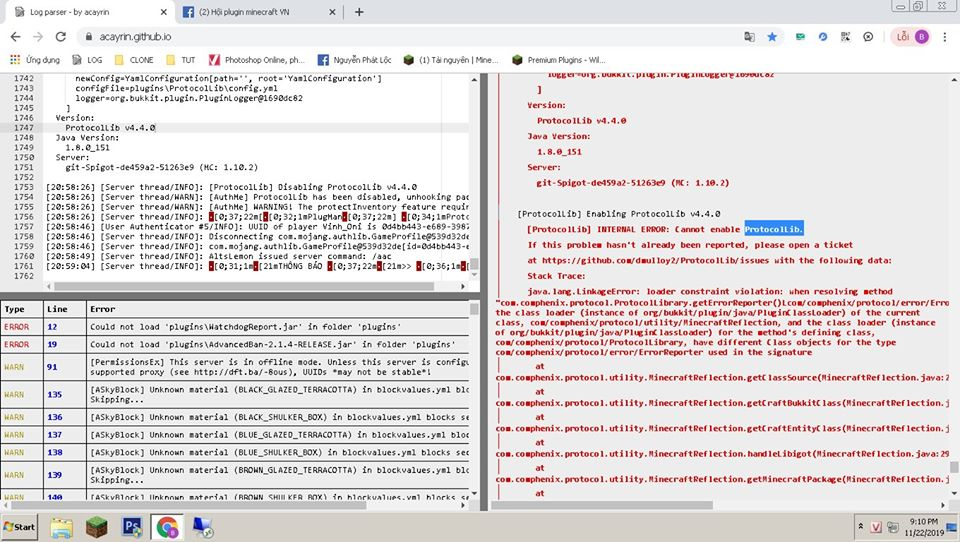This screenshot has height=542, width=960.
Task: Open the blue circular extension icon
Action: [x=823, y=37]
